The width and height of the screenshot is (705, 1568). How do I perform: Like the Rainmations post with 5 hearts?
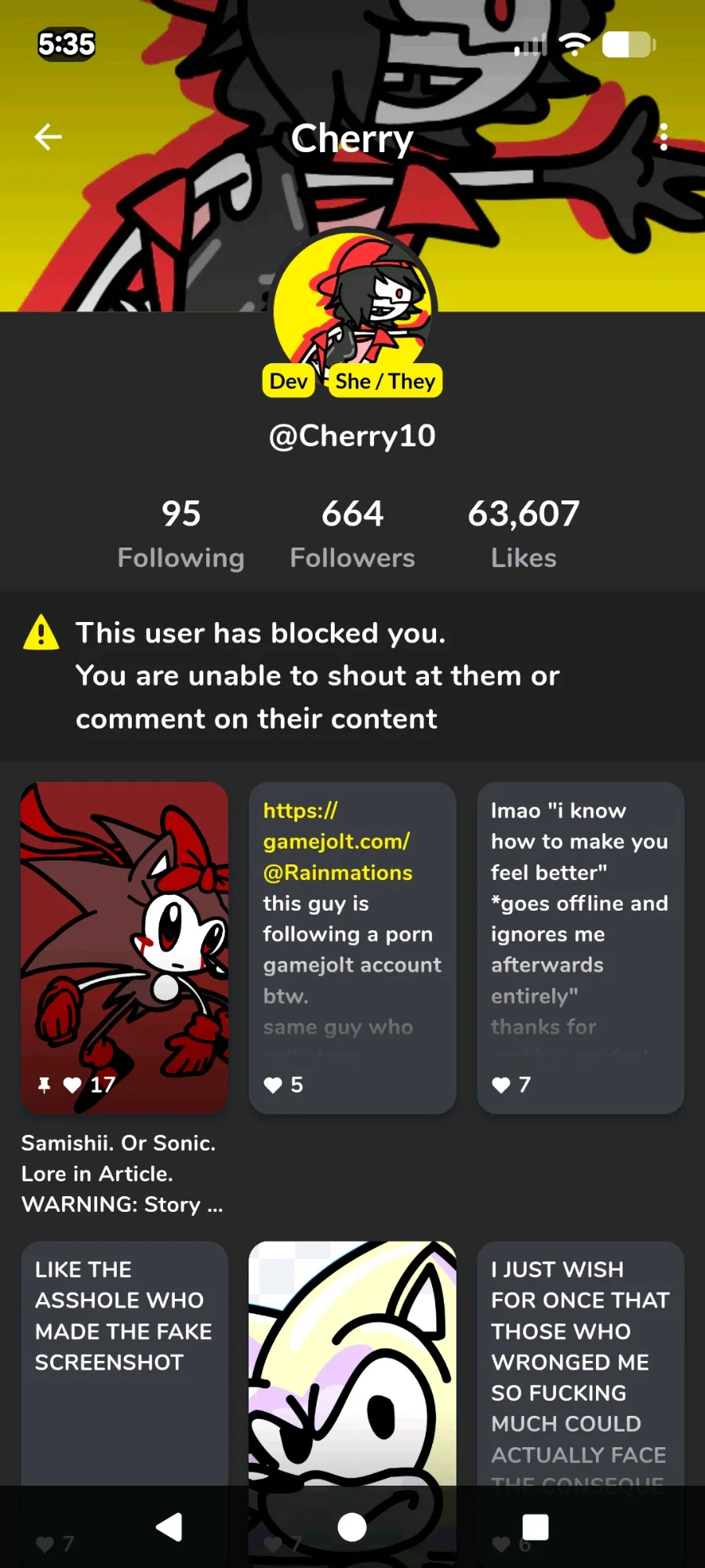[x=273, y=1085]
